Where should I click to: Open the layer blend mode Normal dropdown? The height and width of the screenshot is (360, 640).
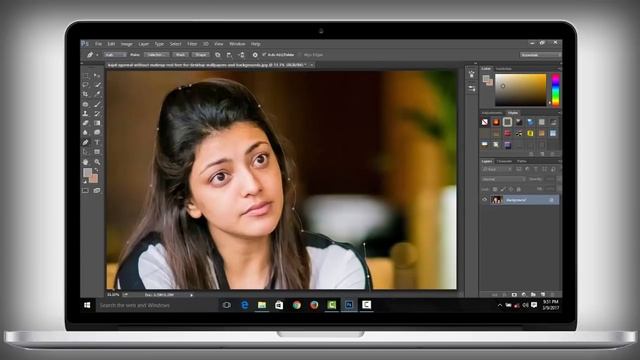point(503,179)
